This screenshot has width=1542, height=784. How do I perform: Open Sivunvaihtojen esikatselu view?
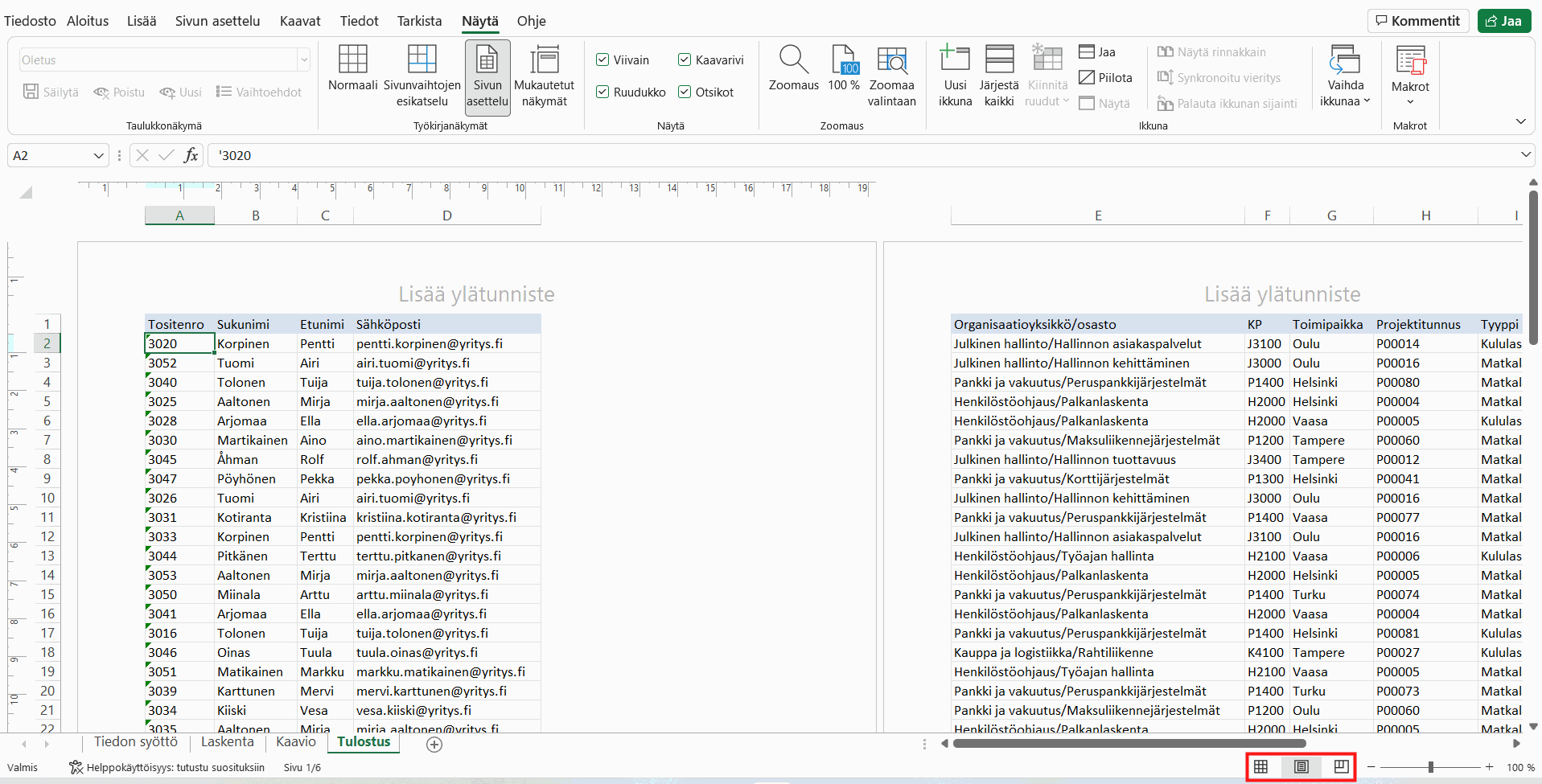[422, 77]
